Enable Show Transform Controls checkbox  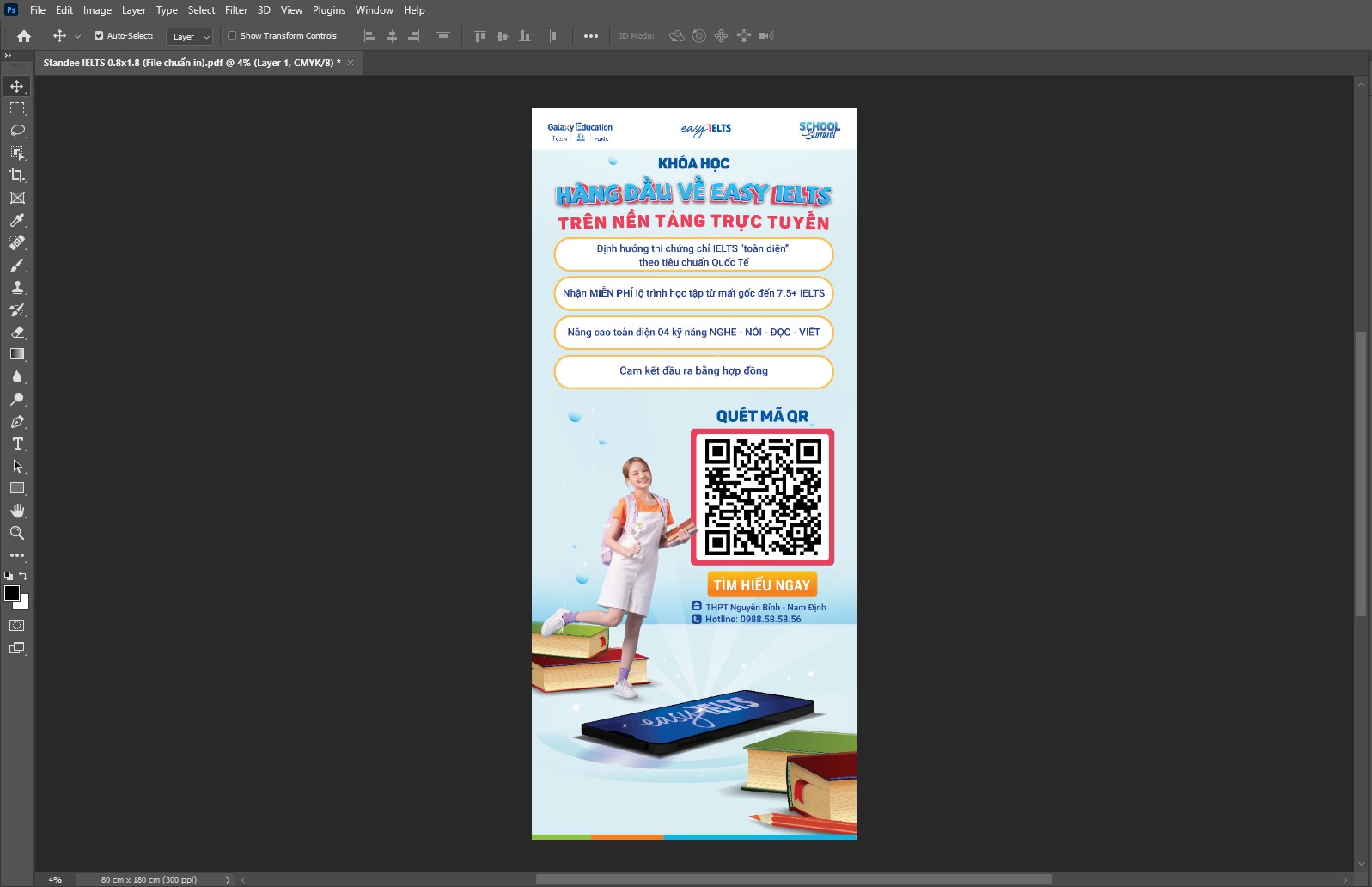(232, 36)
